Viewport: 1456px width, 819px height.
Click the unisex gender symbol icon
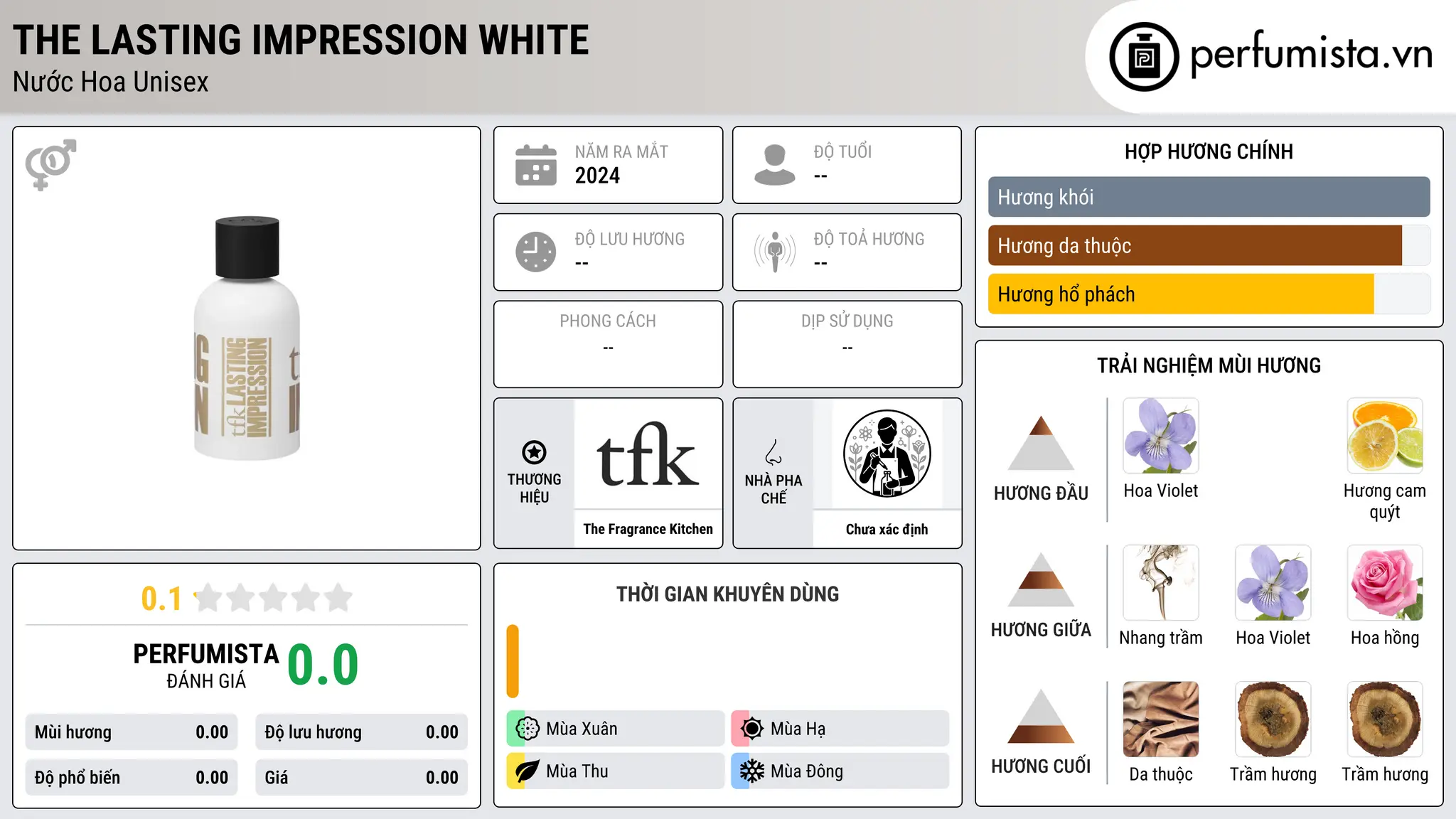point(50,164)
